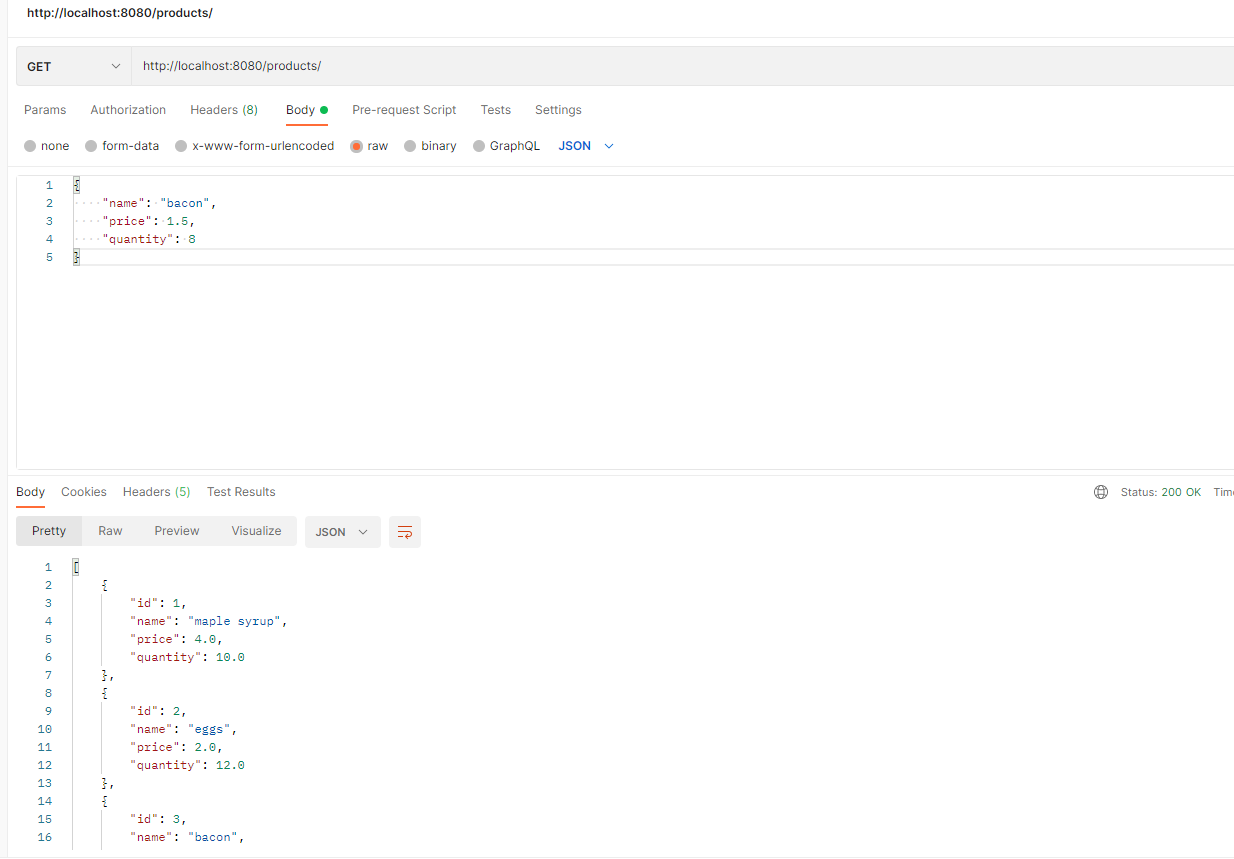The width and height of the screenshot is (1234, 859).
Task: Select the binary body radio button
Action: pos(410,146)
